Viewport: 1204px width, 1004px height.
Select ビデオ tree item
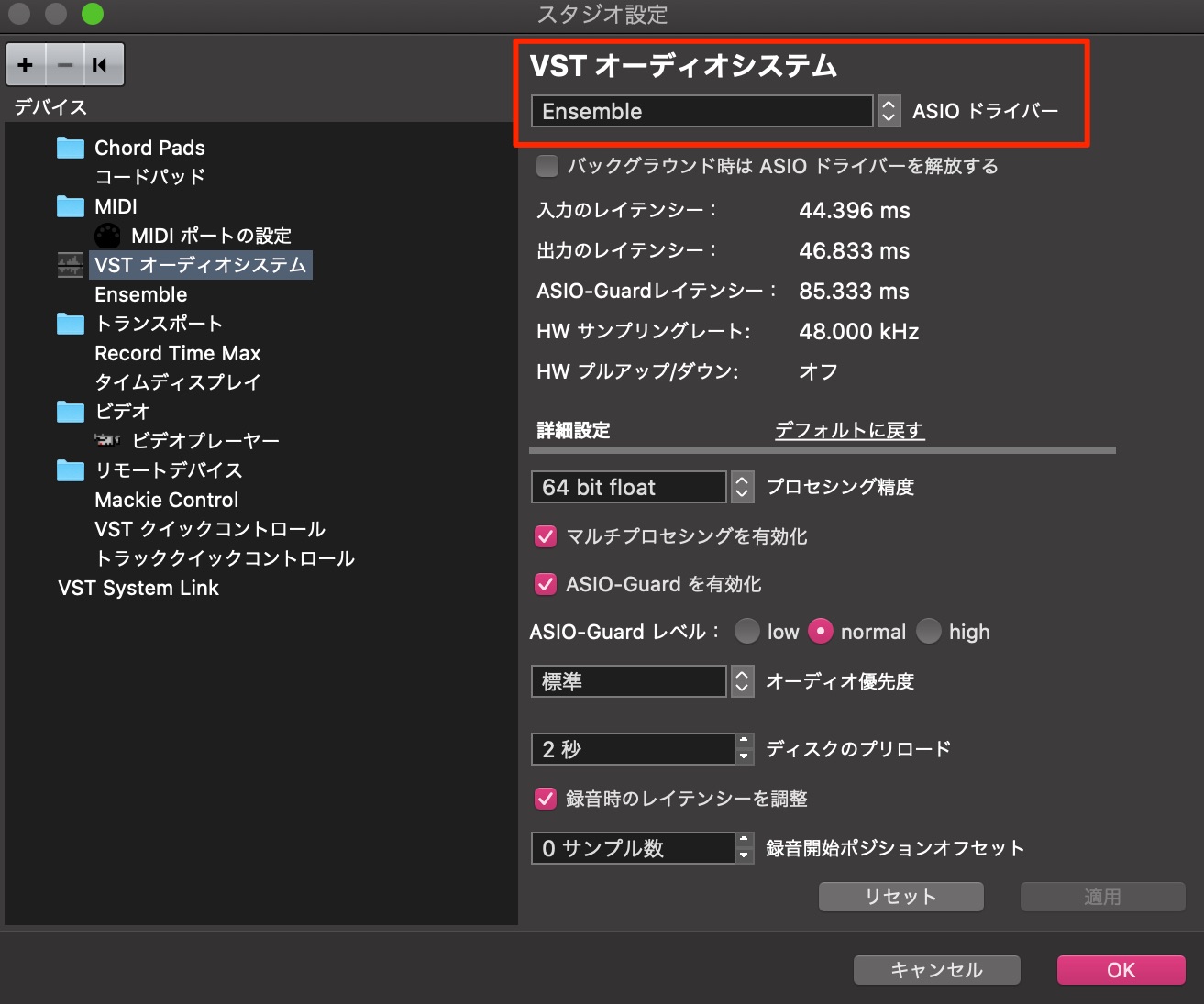[122, 412]
